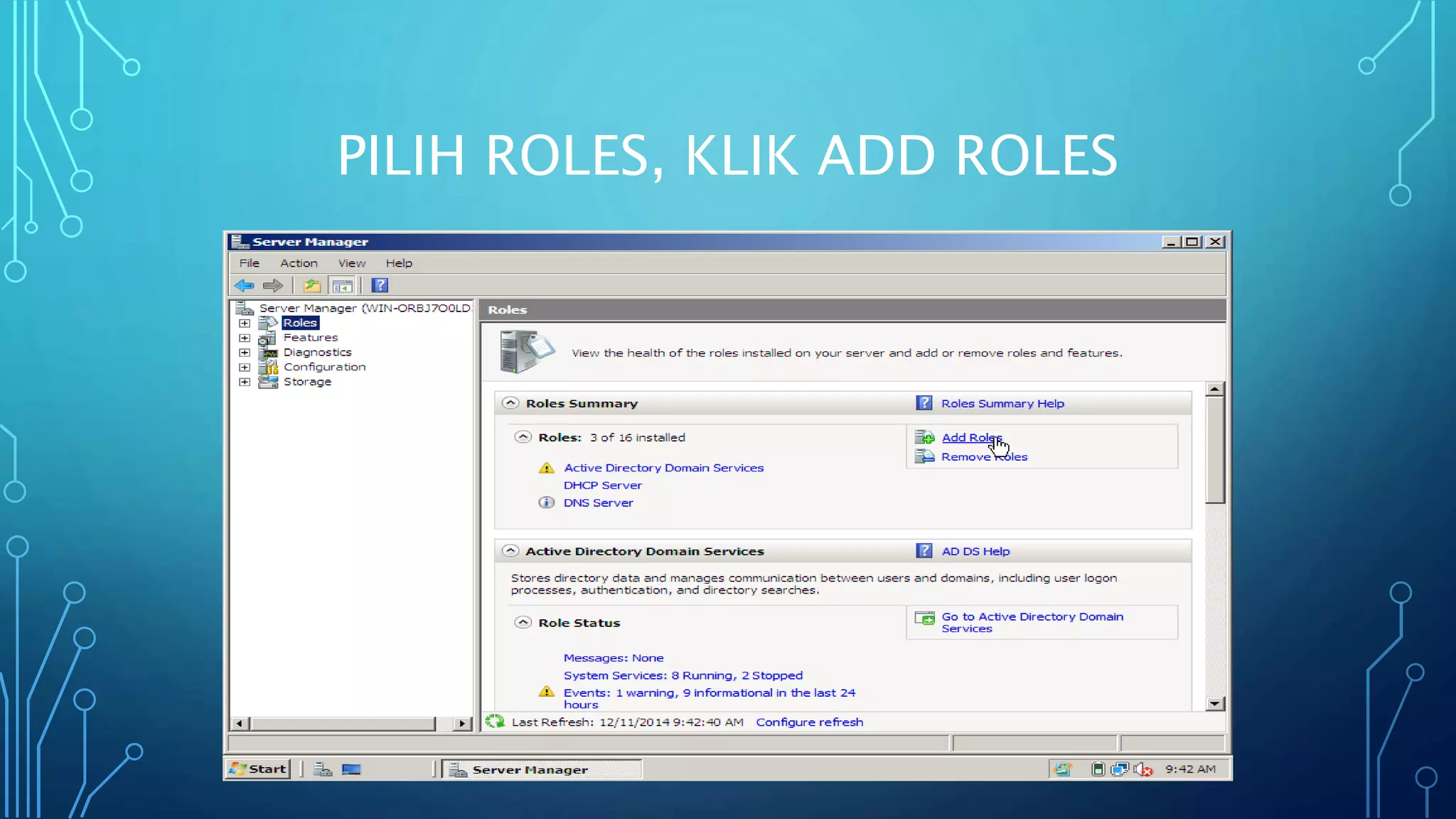Click the Server Manager taskbar button
The height and width of the screenshot is (819, 1456).
(542, 769)
